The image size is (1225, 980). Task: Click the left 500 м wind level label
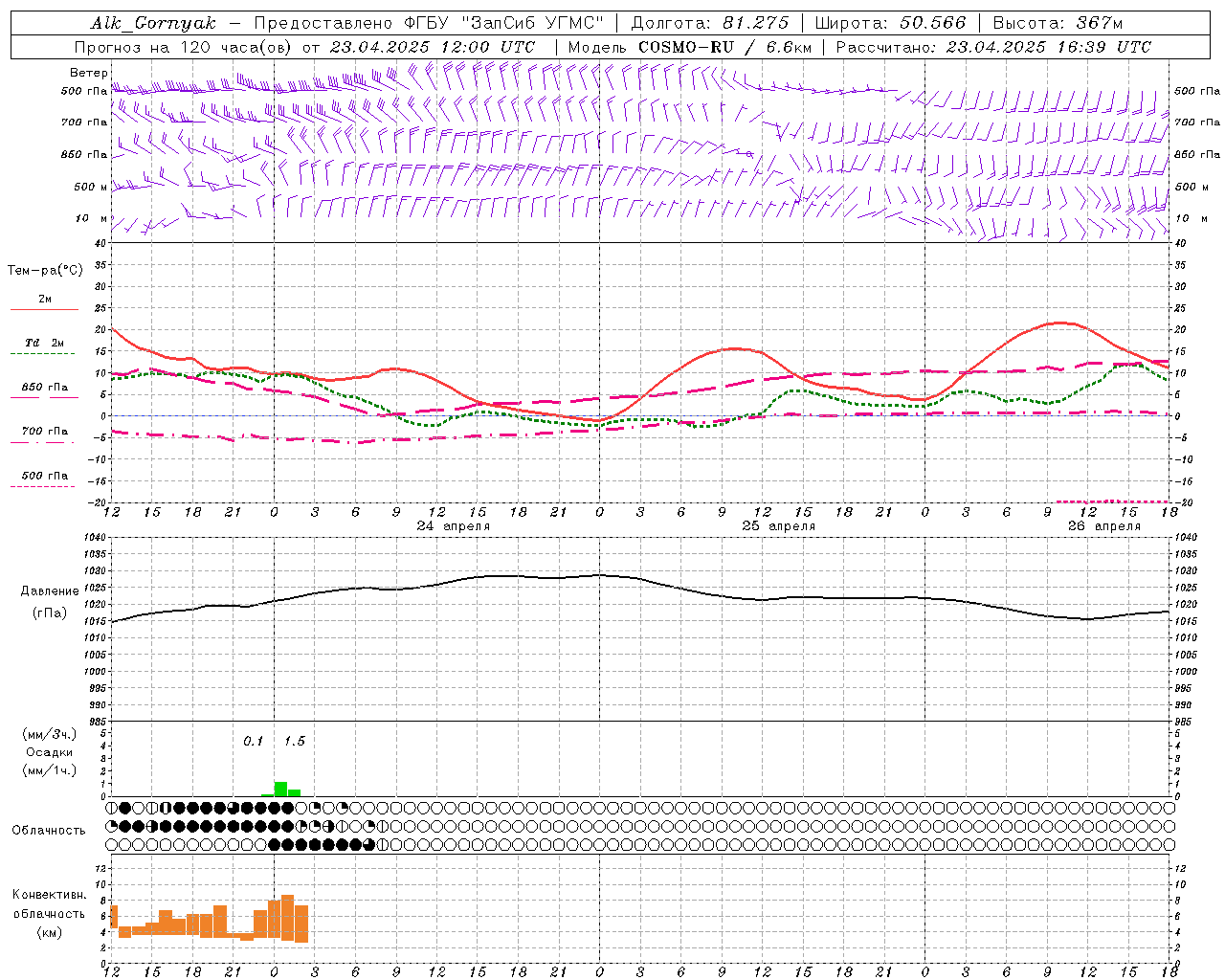tap(91, 188)
